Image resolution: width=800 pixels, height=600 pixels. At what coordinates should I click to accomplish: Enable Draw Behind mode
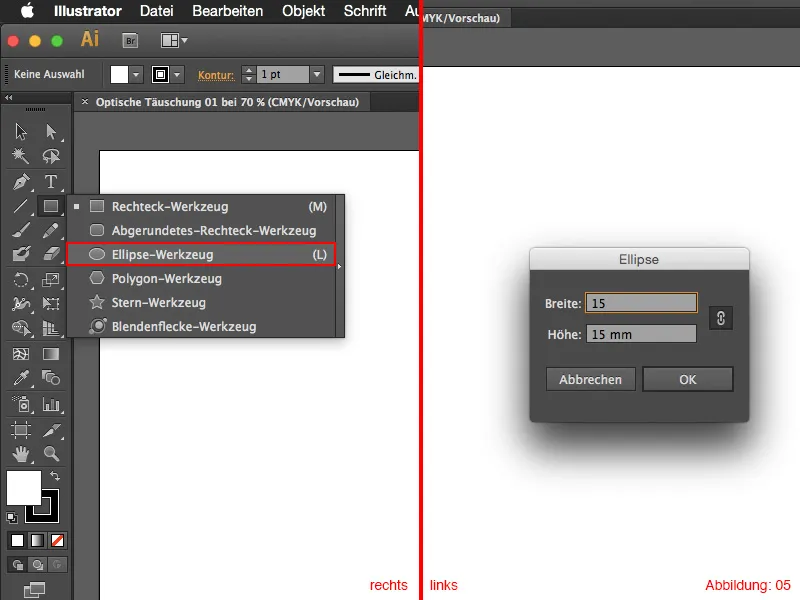coord(37,565)
